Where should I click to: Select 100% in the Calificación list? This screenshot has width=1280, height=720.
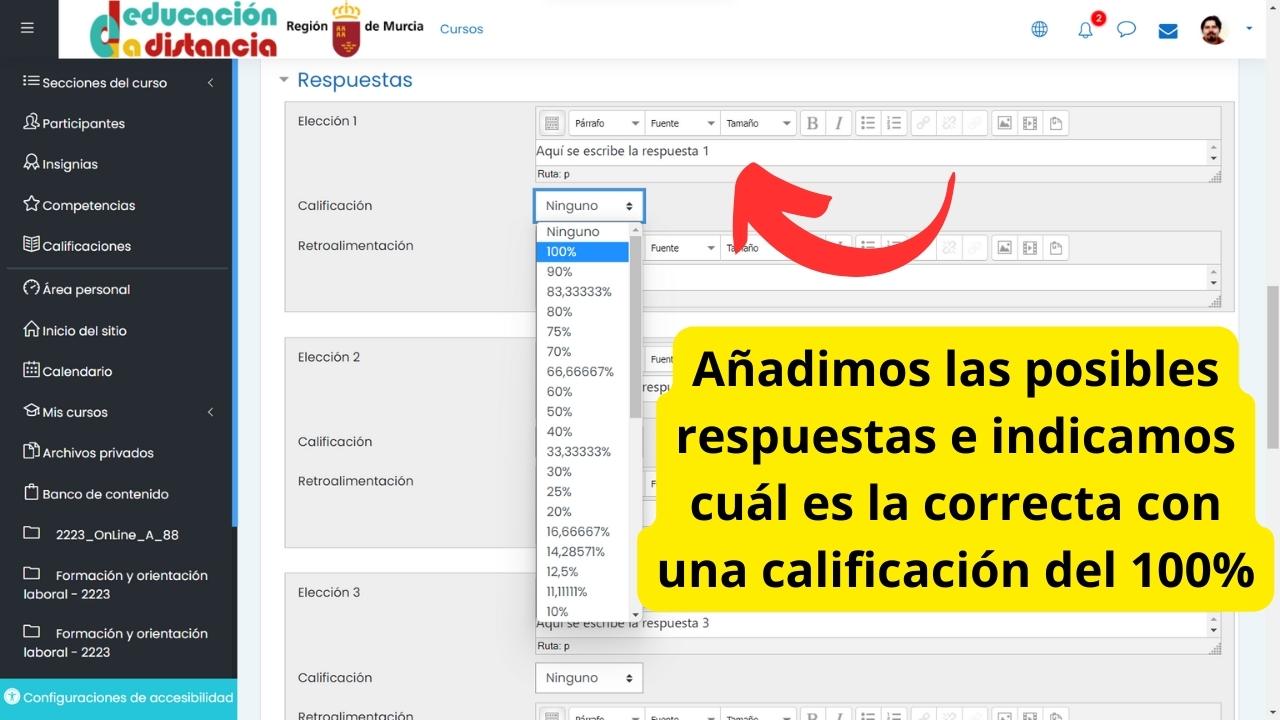[x=583, y=251]
